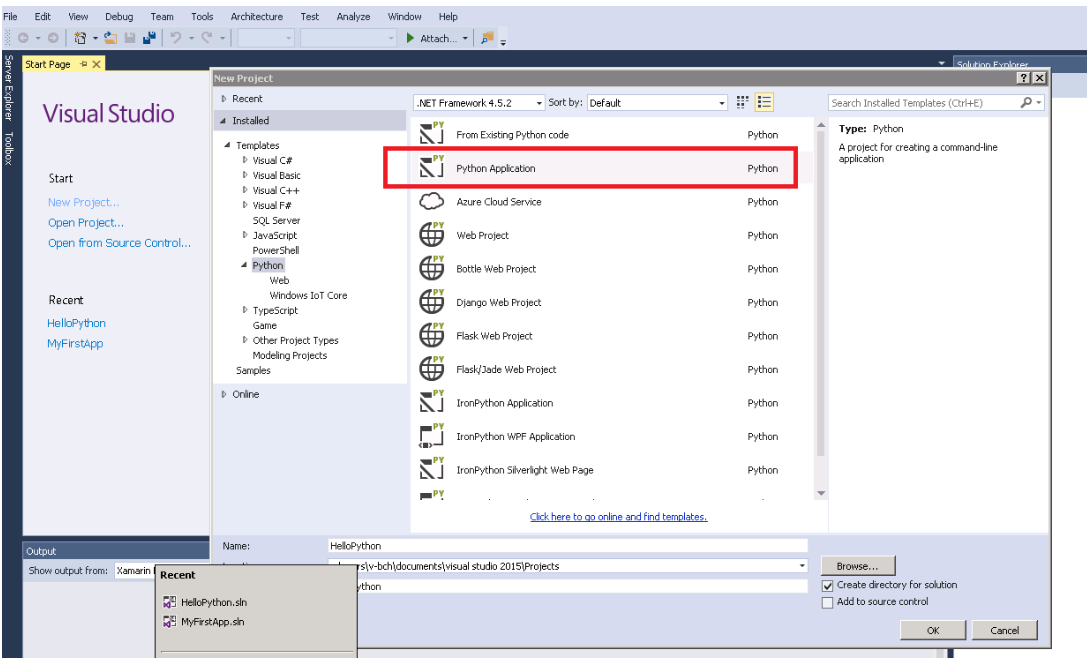Viewport: 1087px width, 658px height.
Task: Click the scrollbar up arrow in template list
Action: (x=821, y=125)
